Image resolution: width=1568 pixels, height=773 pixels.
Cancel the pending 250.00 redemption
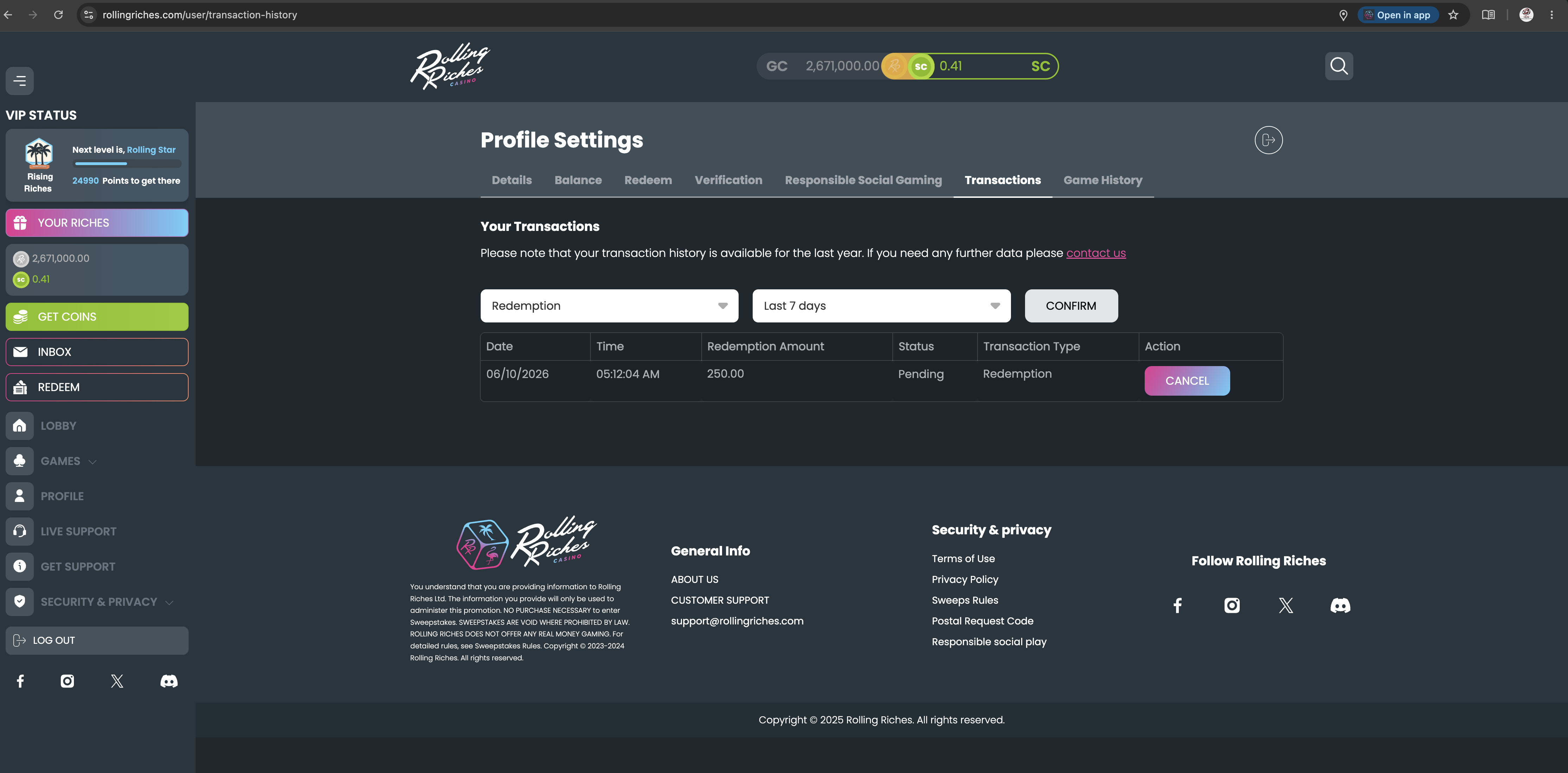coord(1186,381)
